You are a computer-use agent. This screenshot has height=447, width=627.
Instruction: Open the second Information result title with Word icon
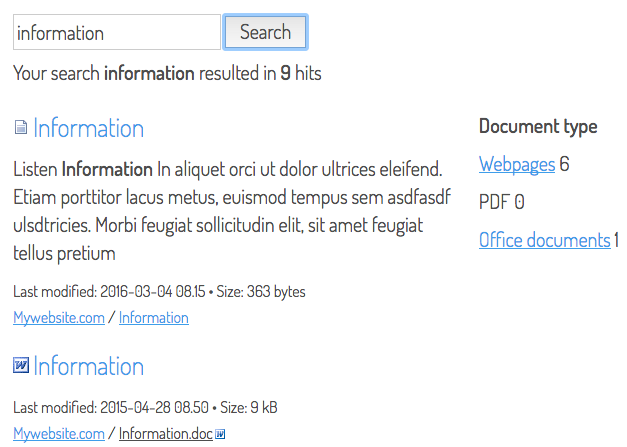pos(88,366)
